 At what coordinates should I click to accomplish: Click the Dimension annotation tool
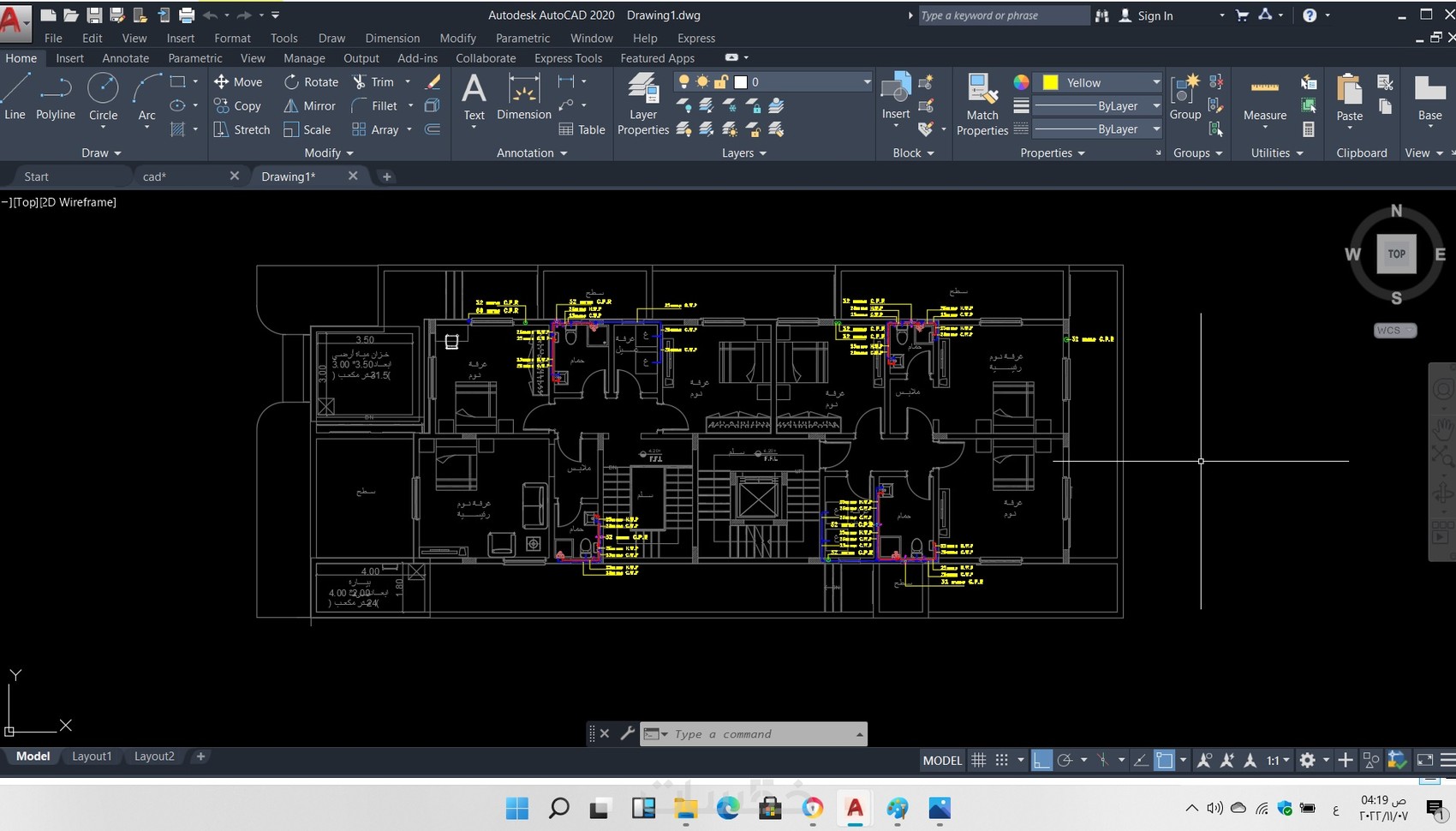click(x=523, y=96)
